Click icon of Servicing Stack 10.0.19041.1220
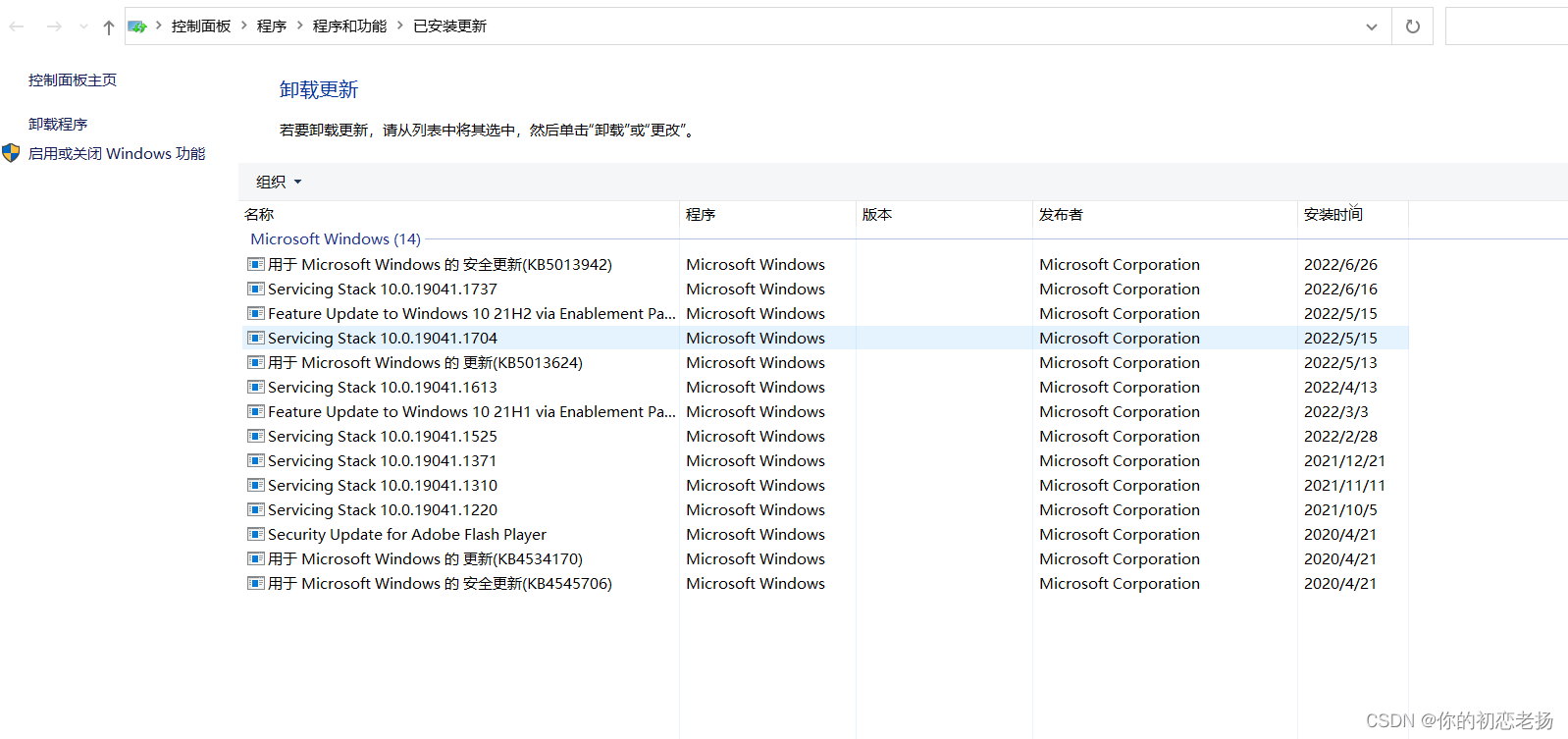Image resolution: width=1568 pixels, height=739 pixels. 256,509
